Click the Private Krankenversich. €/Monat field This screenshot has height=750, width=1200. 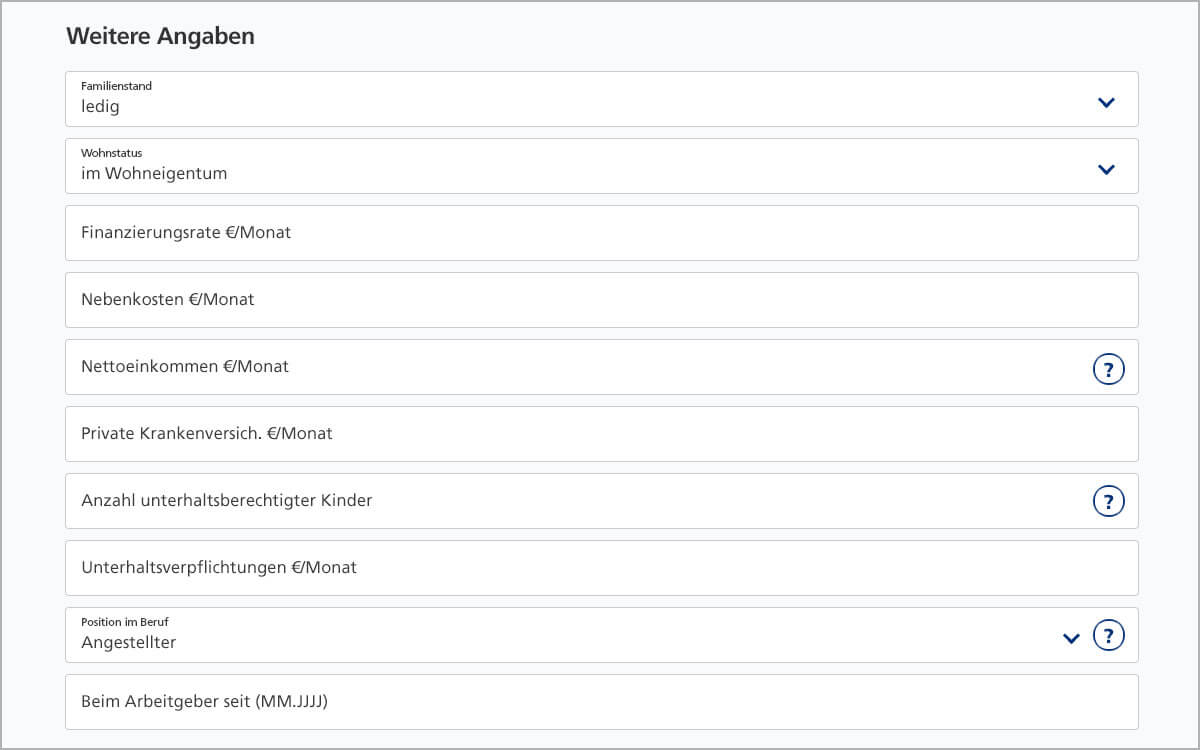[602, 434]
